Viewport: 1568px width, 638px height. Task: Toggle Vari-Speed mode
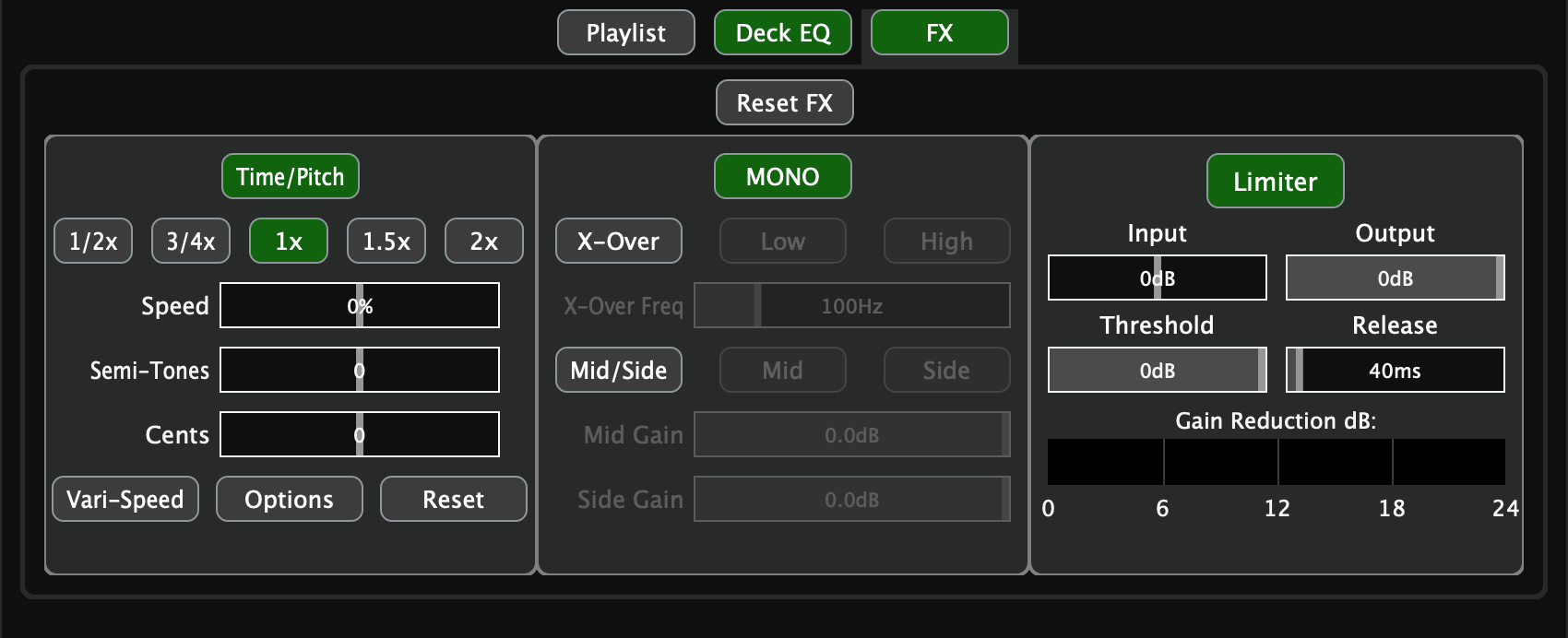pos(125,499)
